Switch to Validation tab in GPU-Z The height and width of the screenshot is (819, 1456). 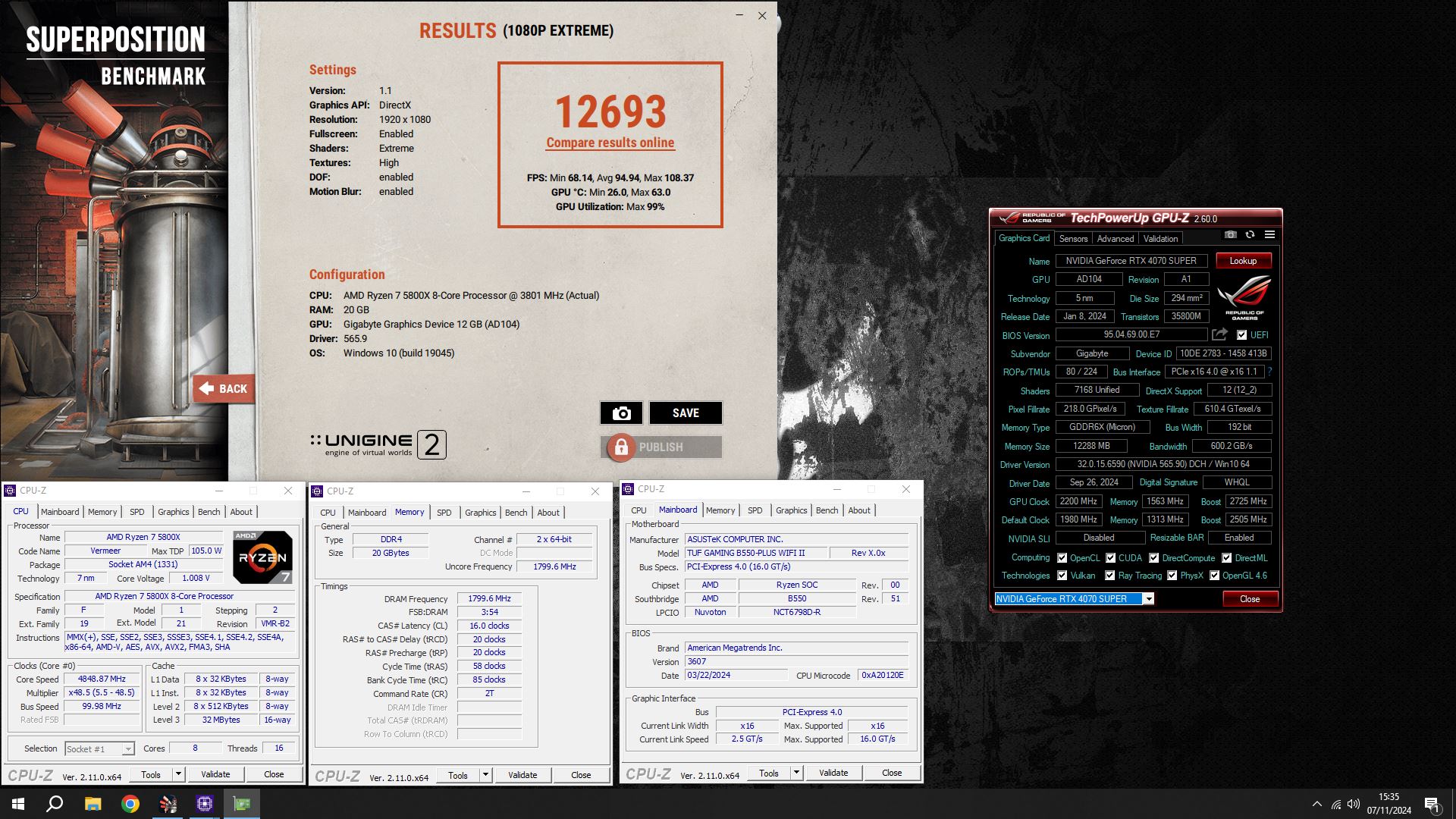(x=1160, y=239)
